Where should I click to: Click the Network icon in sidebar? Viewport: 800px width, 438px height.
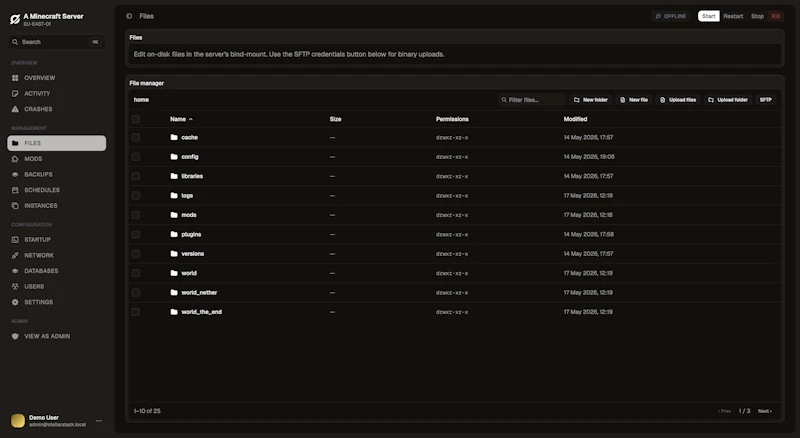pos(15,255)
